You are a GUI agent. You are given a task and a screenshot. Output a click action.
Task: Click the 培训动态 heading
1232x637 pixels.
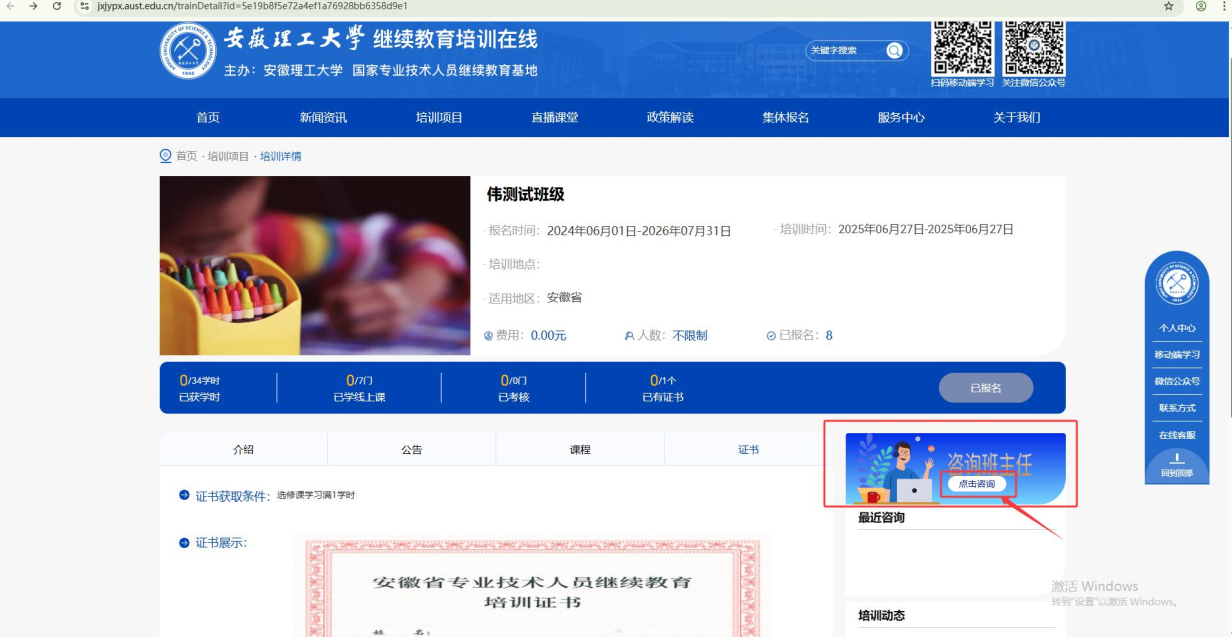[881, 615]
